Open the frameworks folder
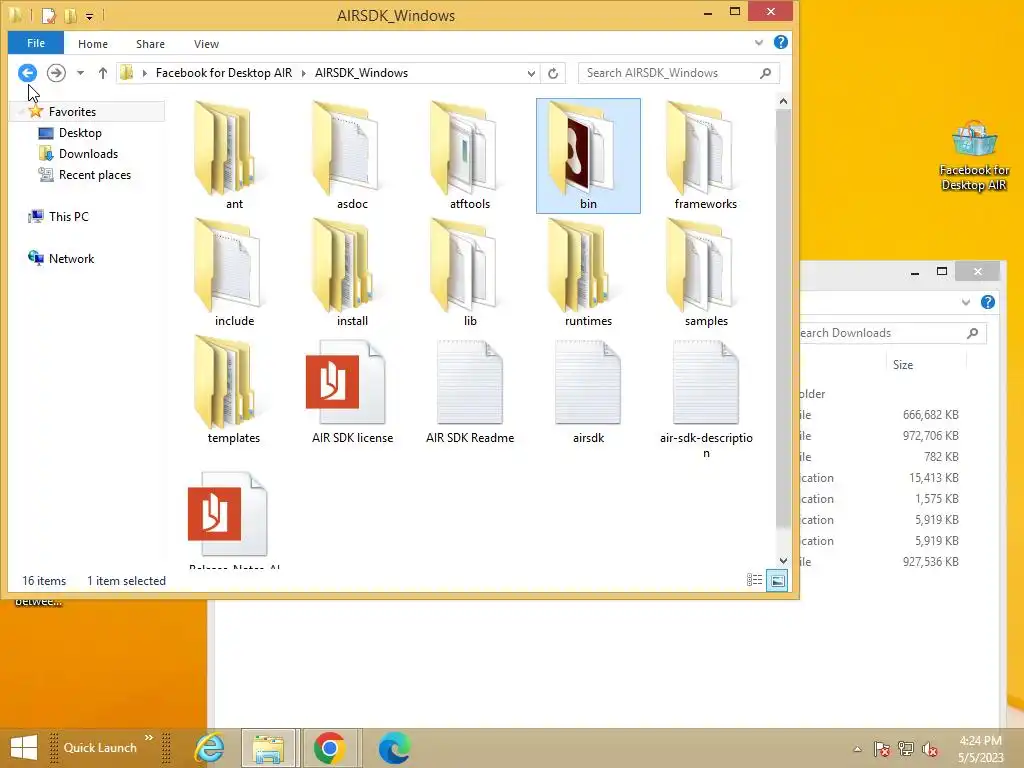Viewport: 1024px width, 768px height. coord(705,155)
